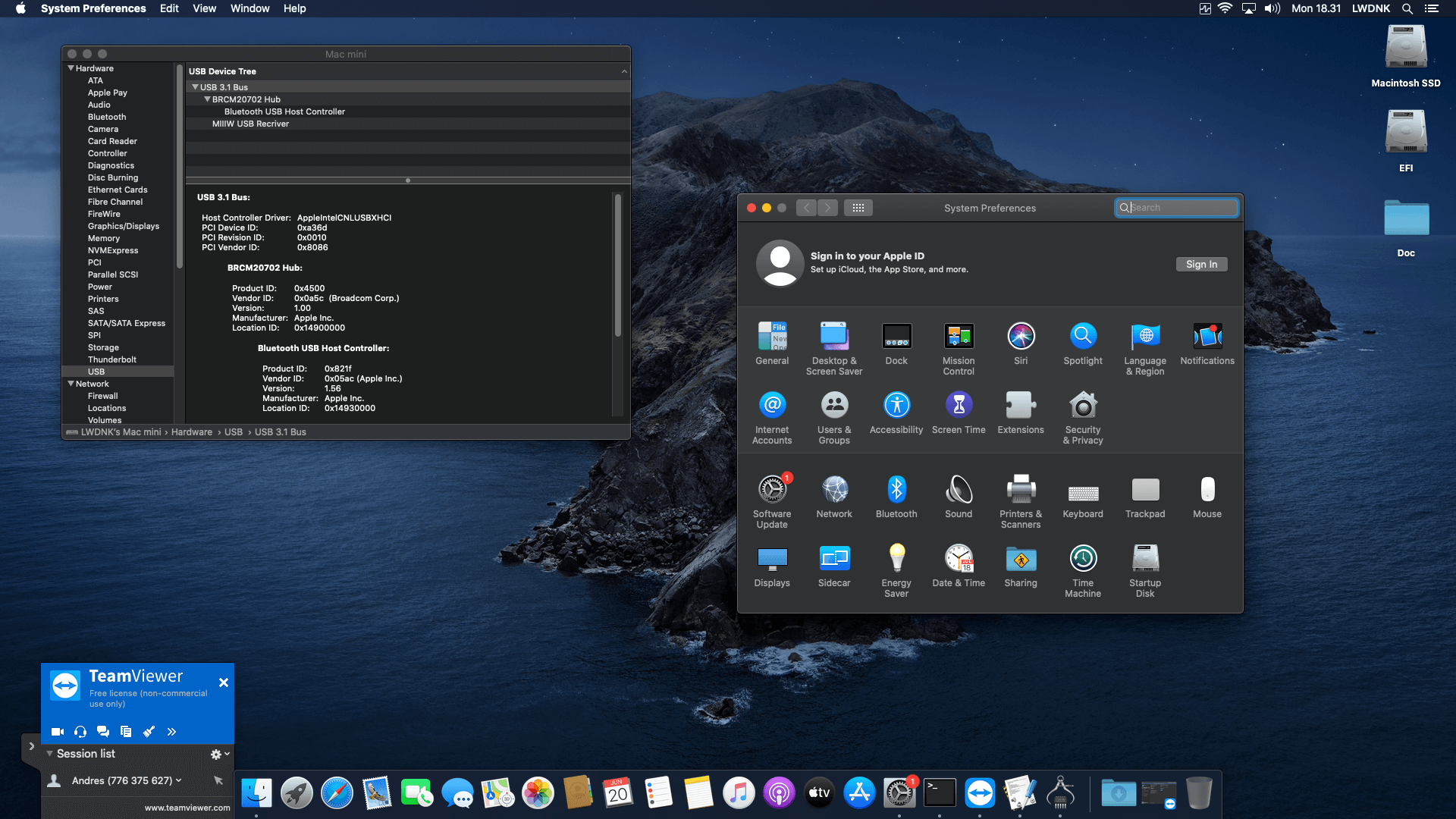Open Startup Disk preferences

pyautogui.click(x=1145, y=570)
